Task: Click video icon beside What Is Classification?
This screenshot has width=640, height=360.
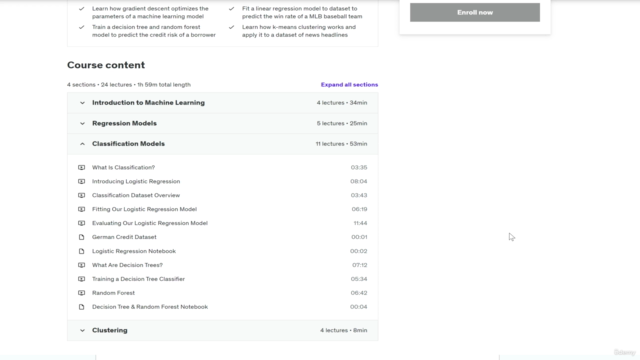Action: pos(82,167)
